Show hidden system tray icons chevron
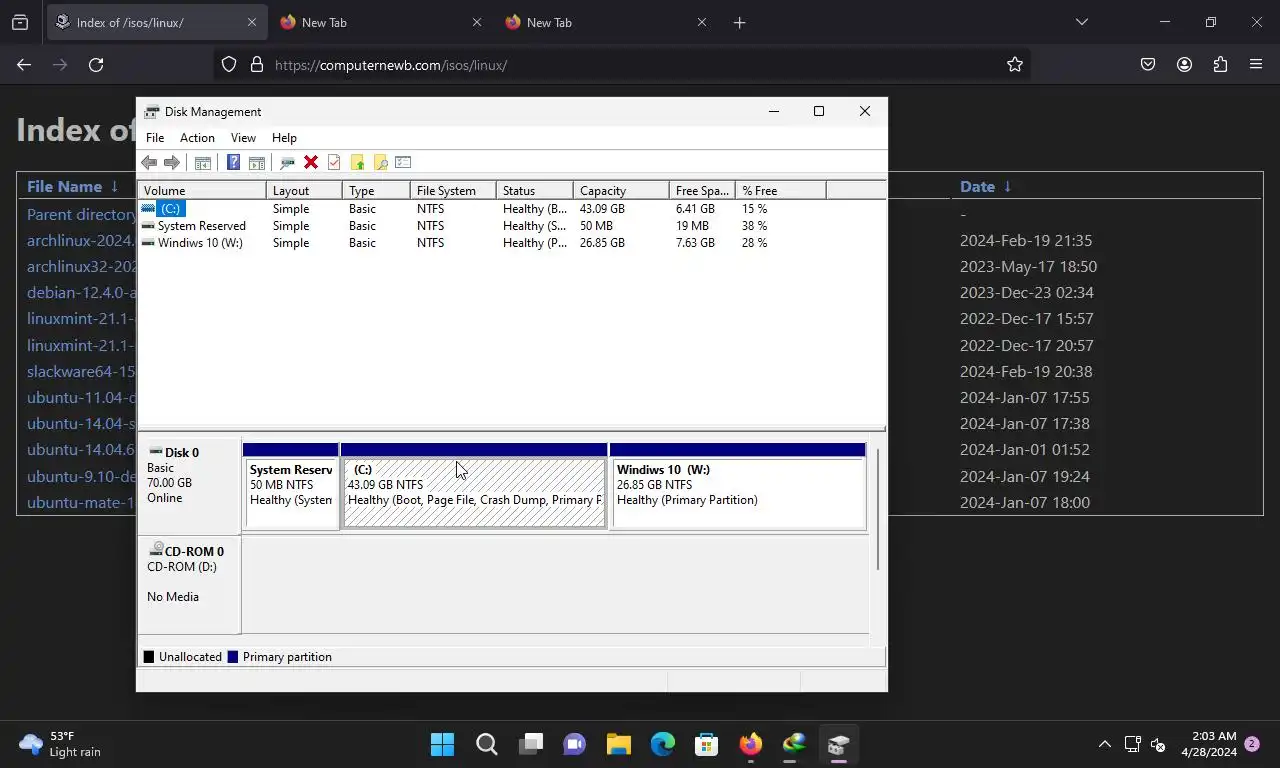This screenshot has height=768, width=1280. pos(1104,744)
